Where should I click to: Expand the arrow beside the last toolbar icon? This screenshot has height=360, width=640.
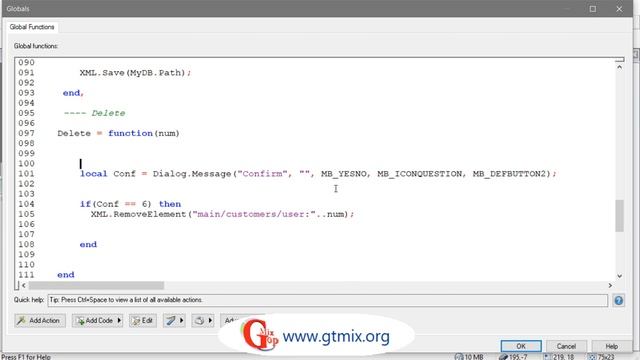210,320
